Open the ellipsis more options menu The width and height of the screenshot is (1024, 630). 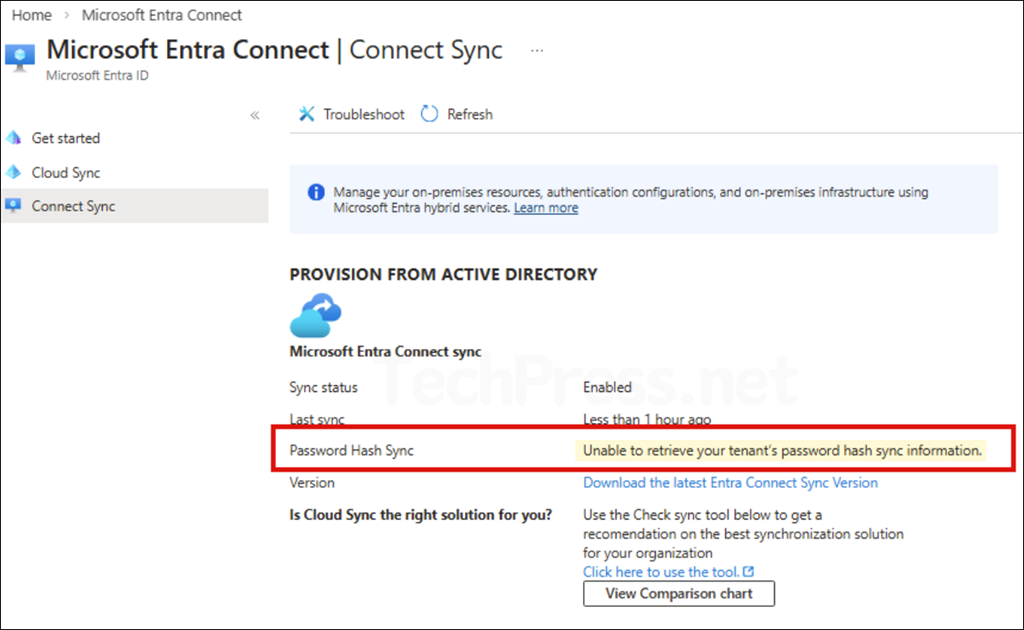(x=537, y=50)
